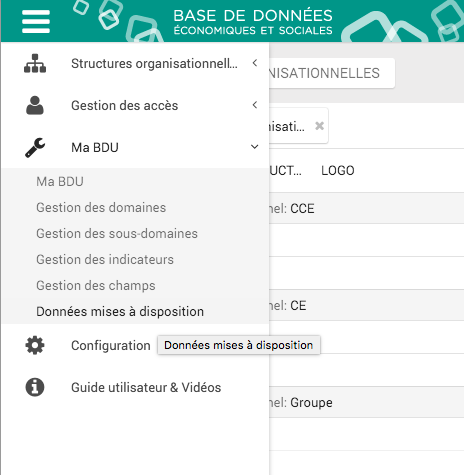Remove the filter tag with the x icon
The height and width of the screenshot is (475, 464).
319,126
